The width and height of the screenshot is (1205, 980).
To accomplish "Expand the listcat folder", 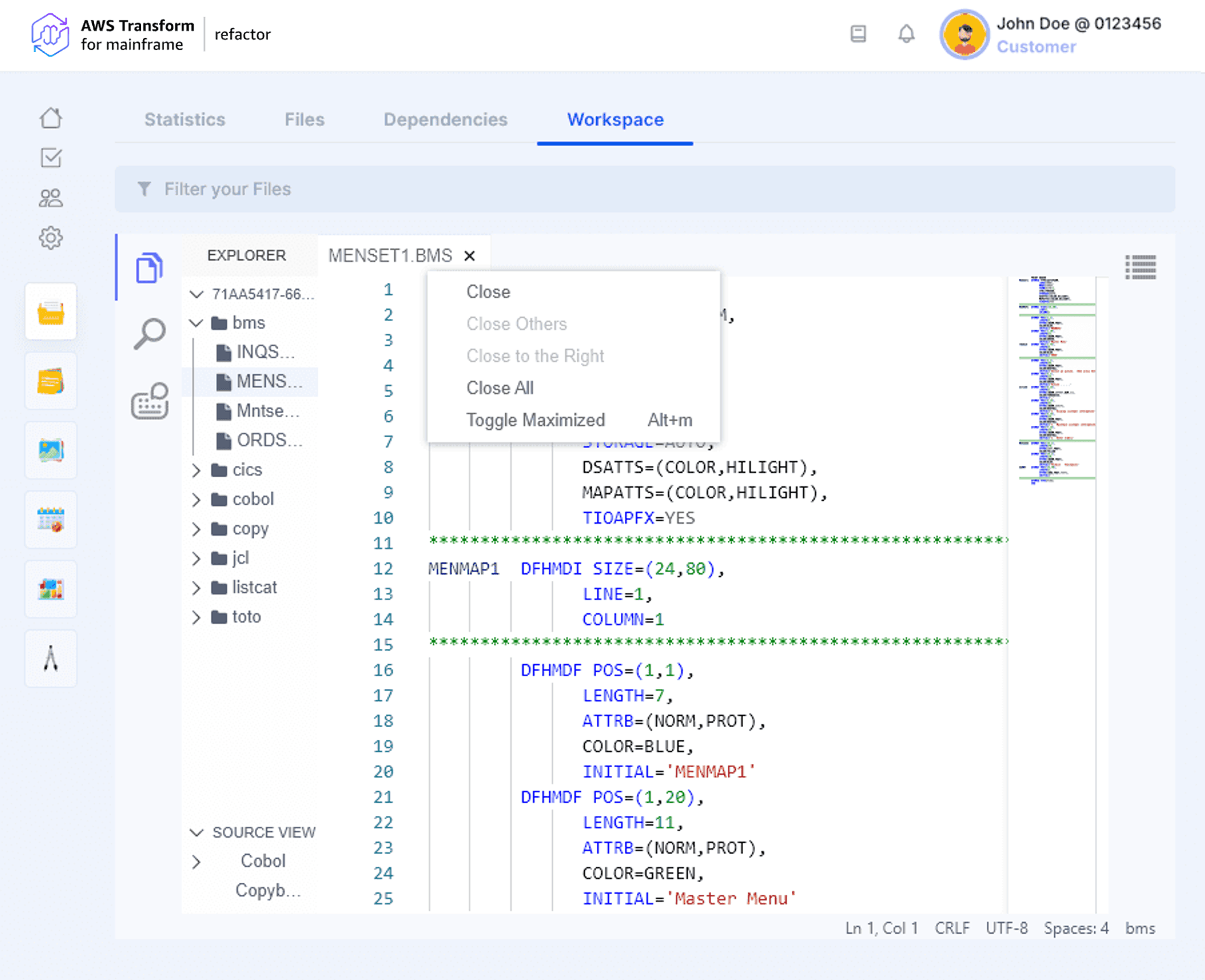I will point(196,588).
